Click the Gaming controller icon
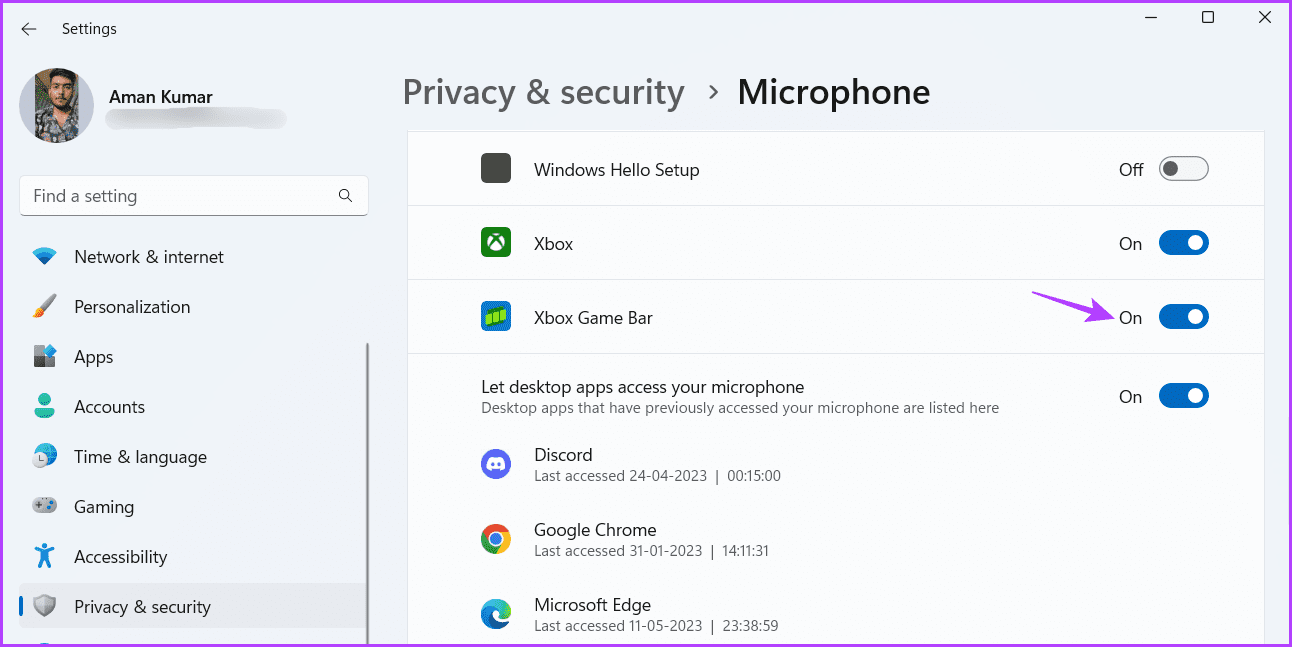Image resolution: width=1292 pixels, height=647 pixels. click(45, 507)
